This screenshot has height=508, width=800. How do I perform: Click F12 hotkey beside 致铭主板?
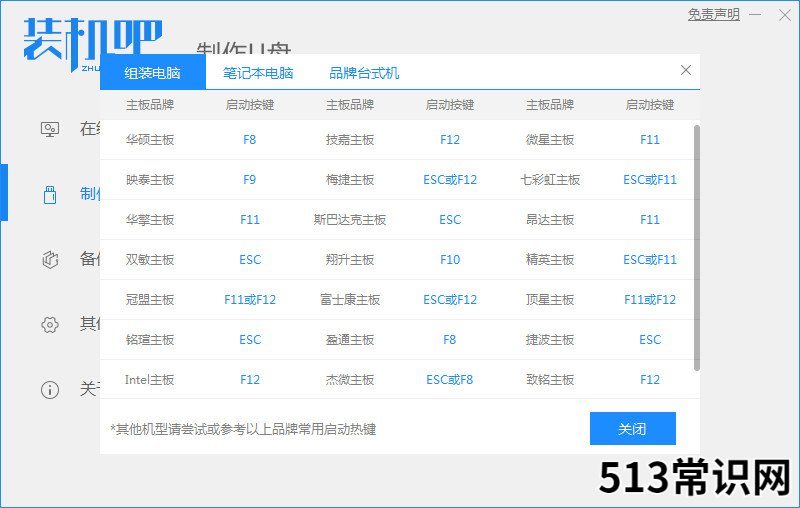point(650,379)
